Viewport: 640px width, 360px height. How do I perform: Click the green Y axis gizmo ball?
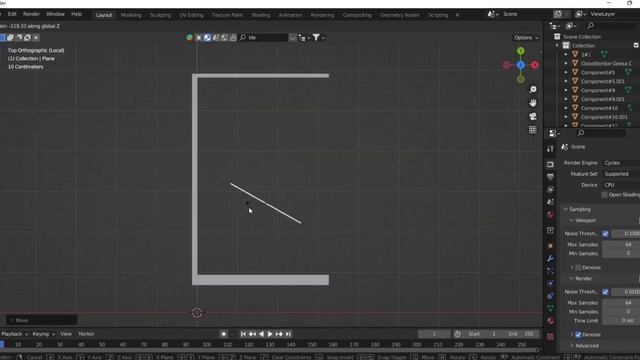[x=521, y=51]
